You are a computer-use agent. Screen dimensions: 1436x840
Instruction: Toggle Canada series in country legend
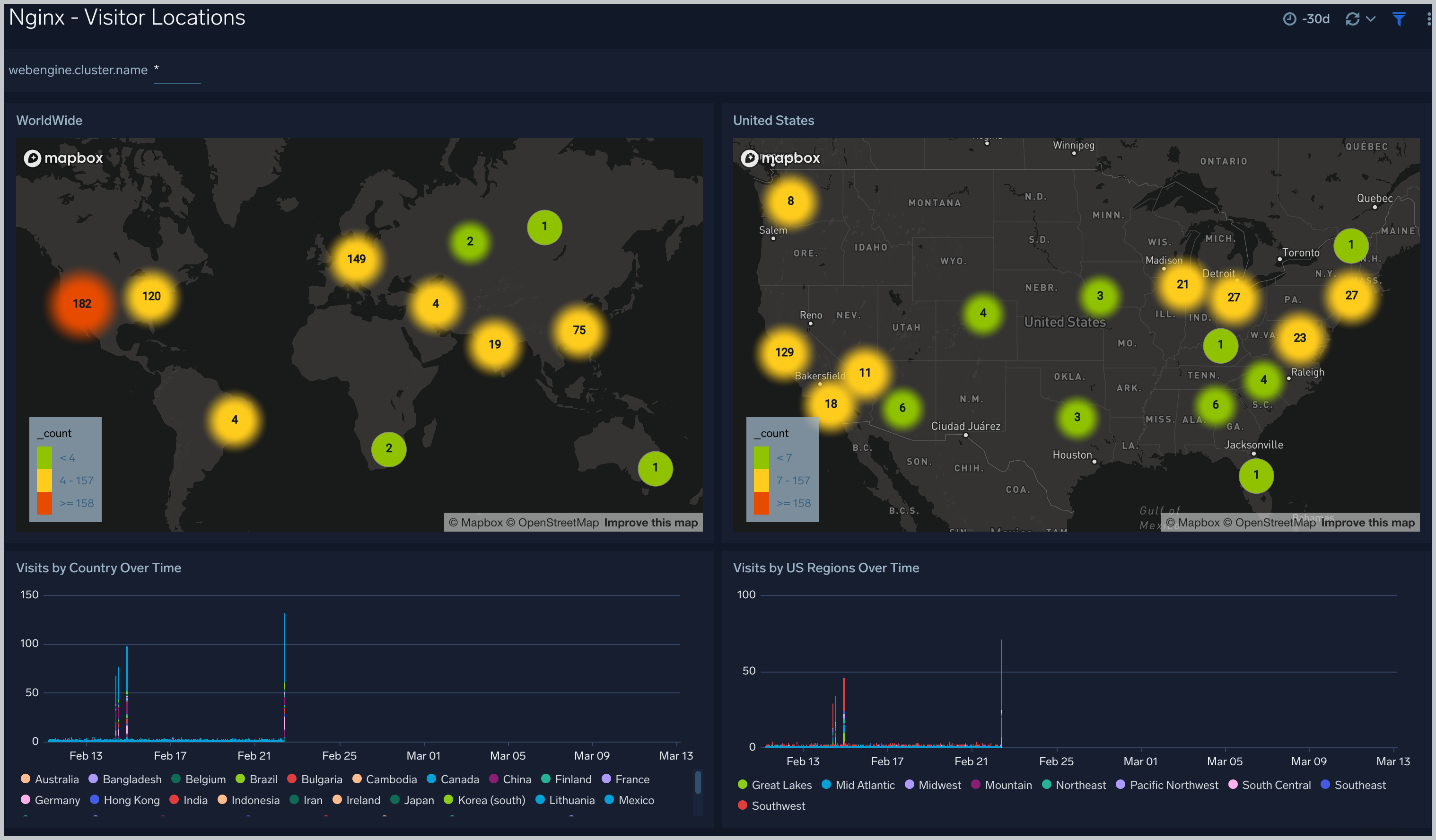453,779
